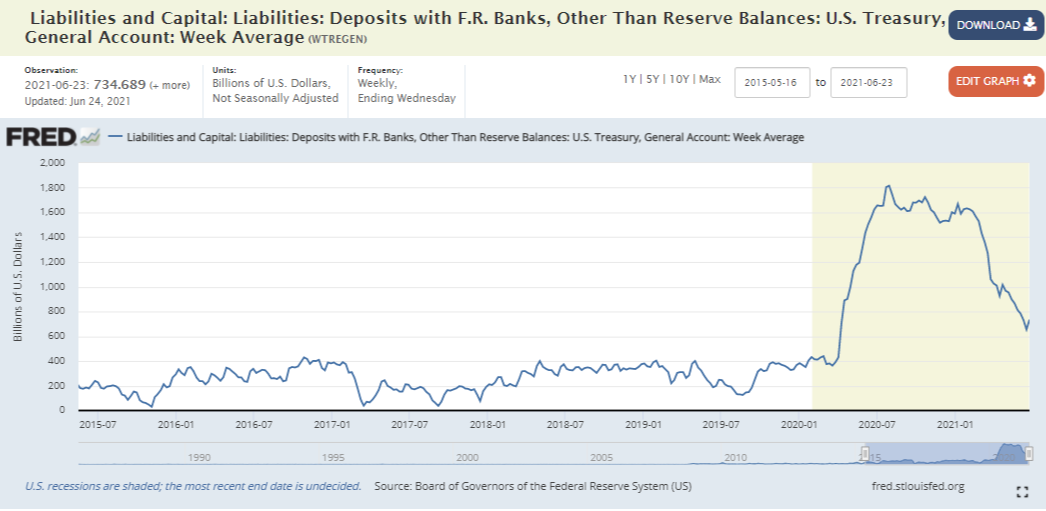Click the Download button
The width and height of the screenshot is (1046, 511).
[x=996, y=25]
